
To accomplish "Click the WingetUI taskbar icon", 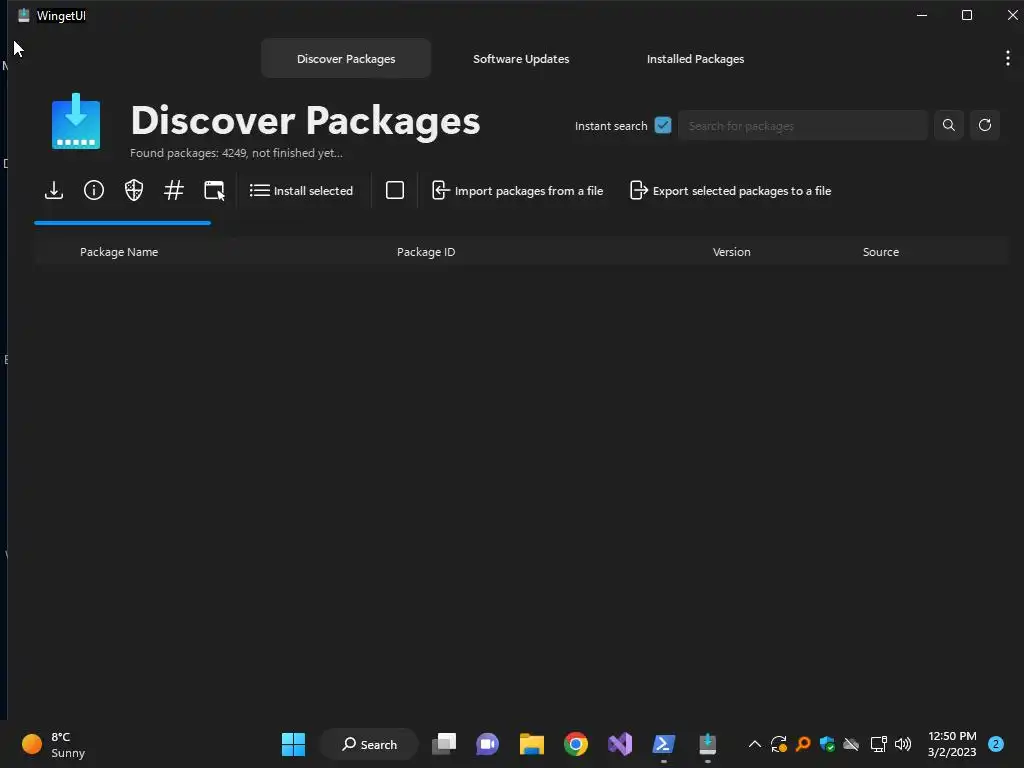I will point(707,744).
